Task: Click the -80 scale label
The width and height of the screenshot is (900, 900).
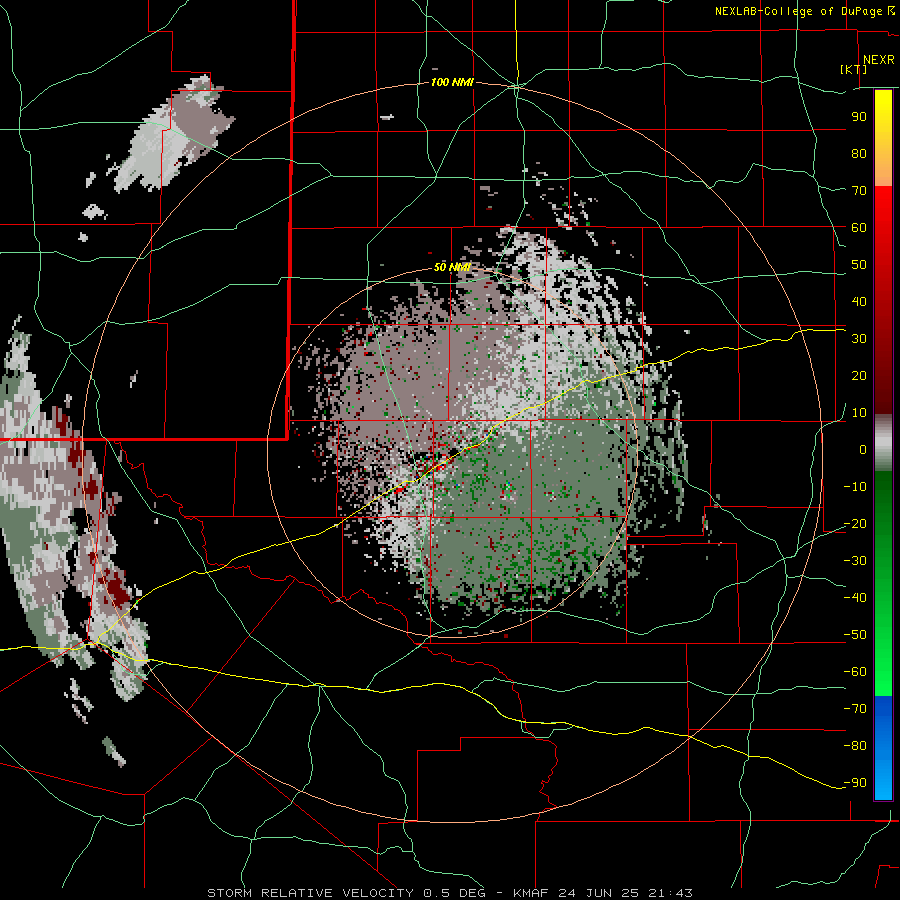Action: coord(855,746)
